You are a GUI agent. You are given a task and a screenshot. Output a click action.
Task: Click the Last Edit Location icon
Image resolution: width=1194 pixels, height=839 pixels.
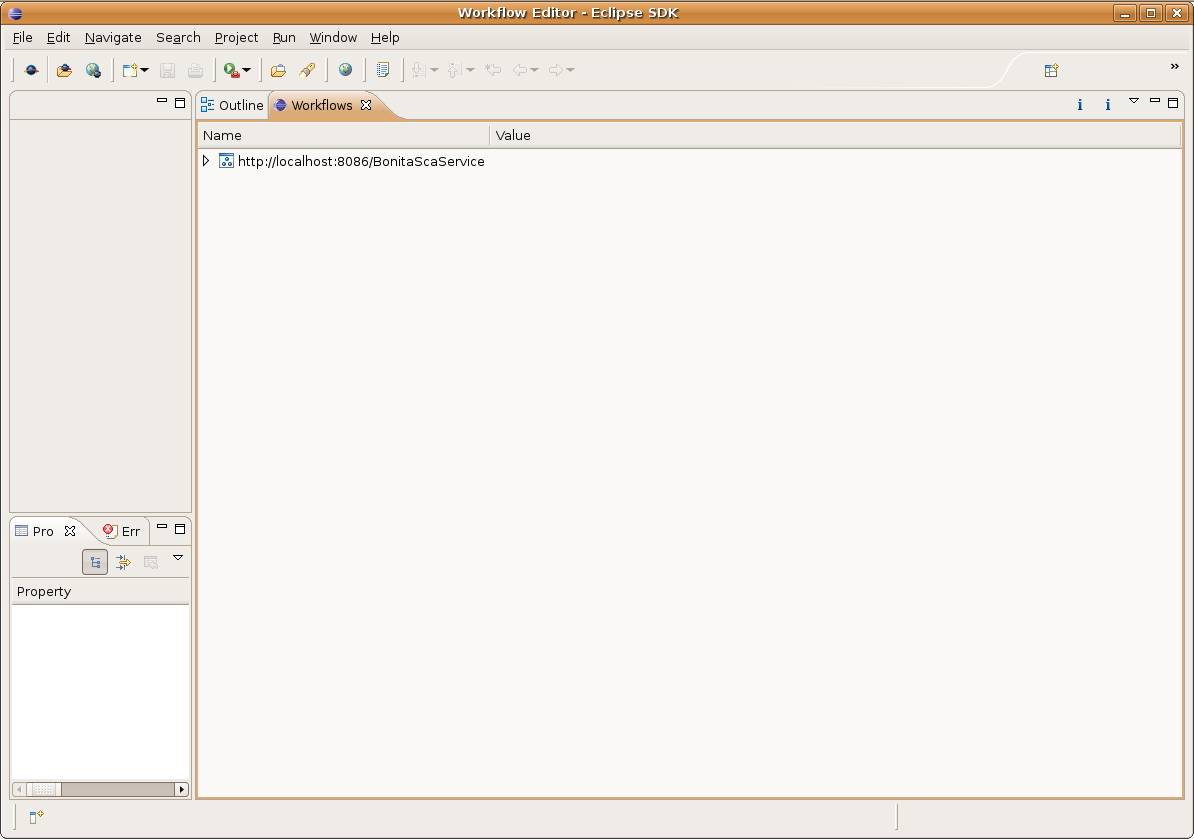(x=493, y=70)
